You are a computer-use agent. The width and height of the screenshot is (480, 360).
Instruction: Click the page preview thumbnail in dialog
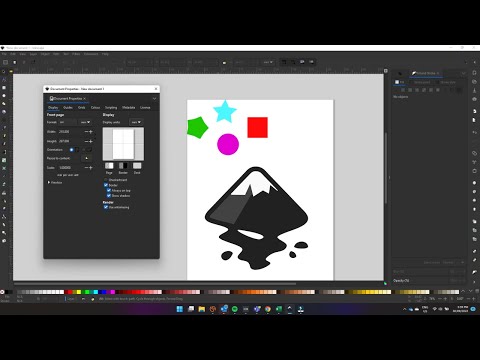123,144
